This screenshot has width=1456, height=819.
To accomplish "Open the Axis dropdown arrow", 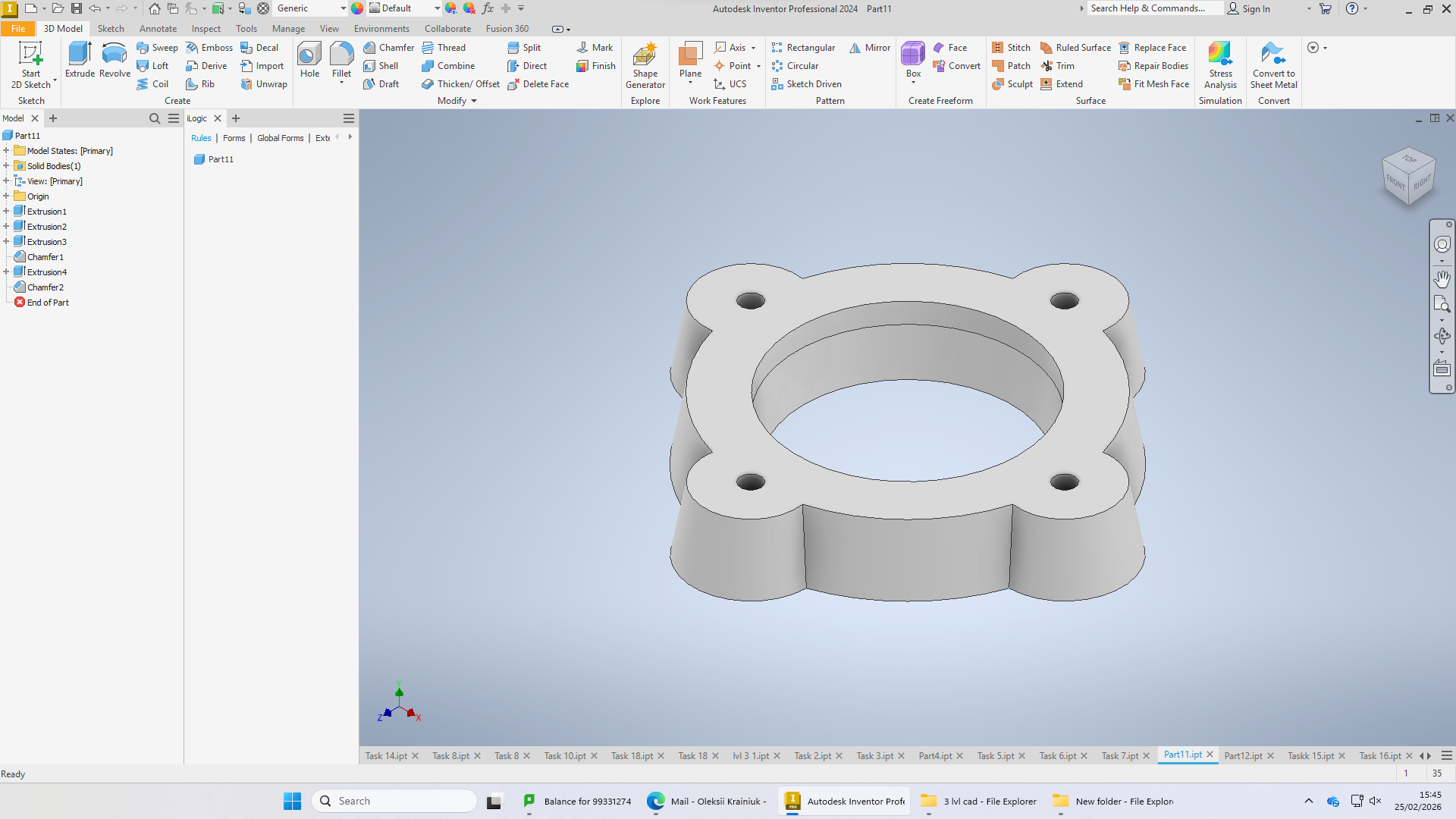I will [x=753, y=48].
